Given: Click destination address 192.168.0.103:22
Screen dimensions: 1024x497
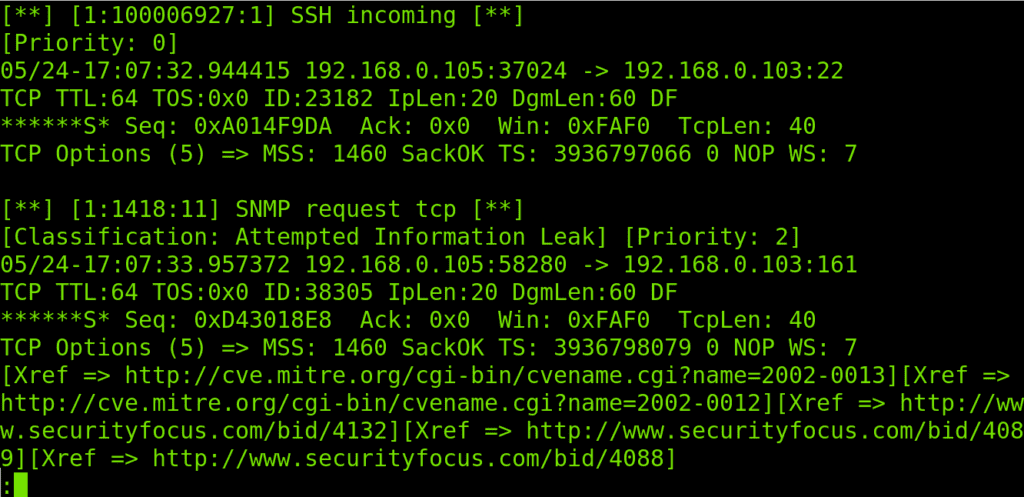Looking at the screenshot, I should [x=733, y=72].
